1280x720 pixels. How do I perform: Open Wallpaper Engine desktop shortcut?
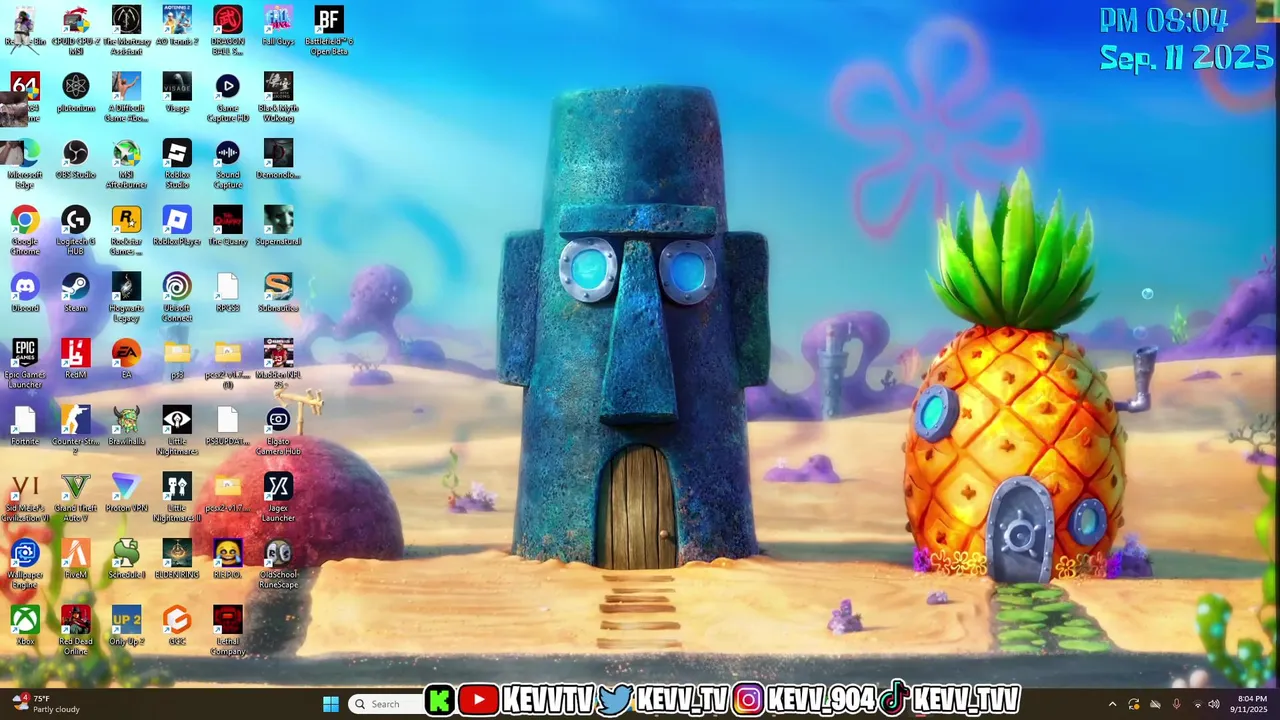click(25, 564)
